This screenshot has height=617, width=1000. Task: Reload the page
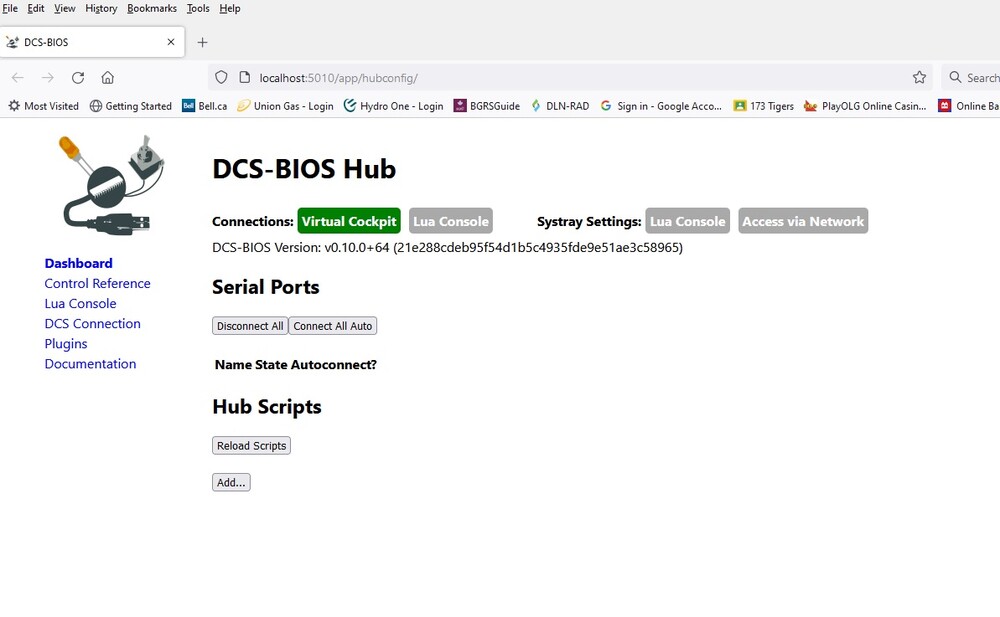coord(78,77)
